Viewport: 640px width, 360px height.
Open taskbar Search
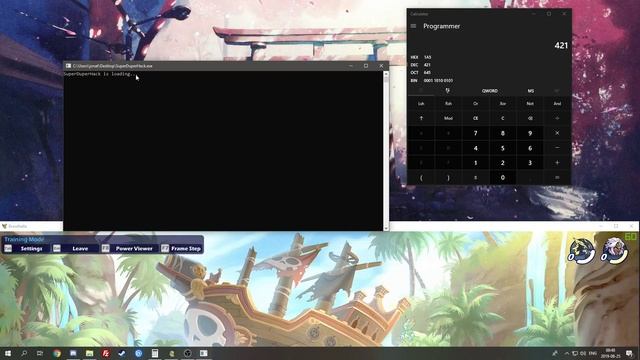click(x=24, y=353)
